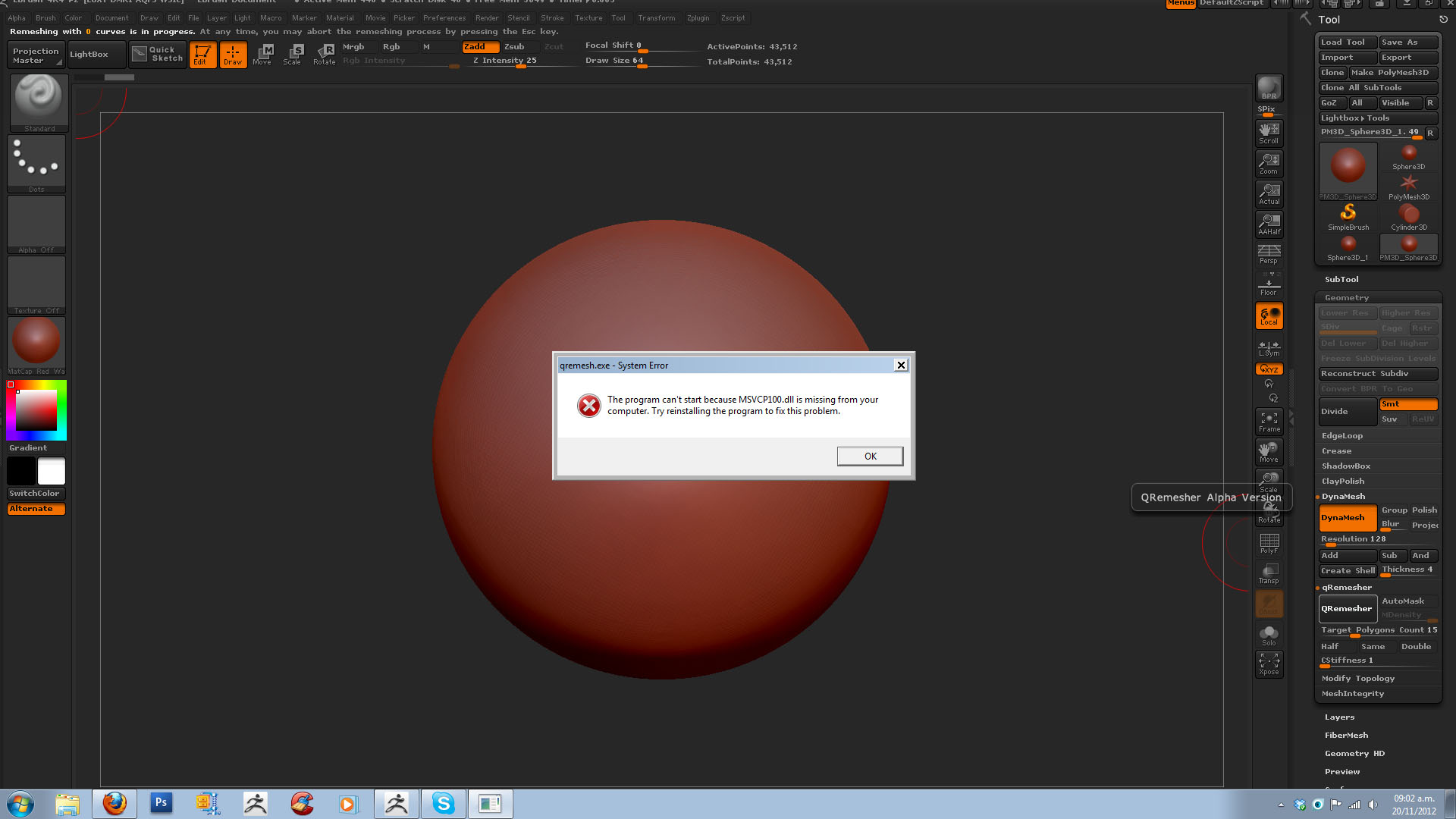Click the DynaMesh button

1348,518
